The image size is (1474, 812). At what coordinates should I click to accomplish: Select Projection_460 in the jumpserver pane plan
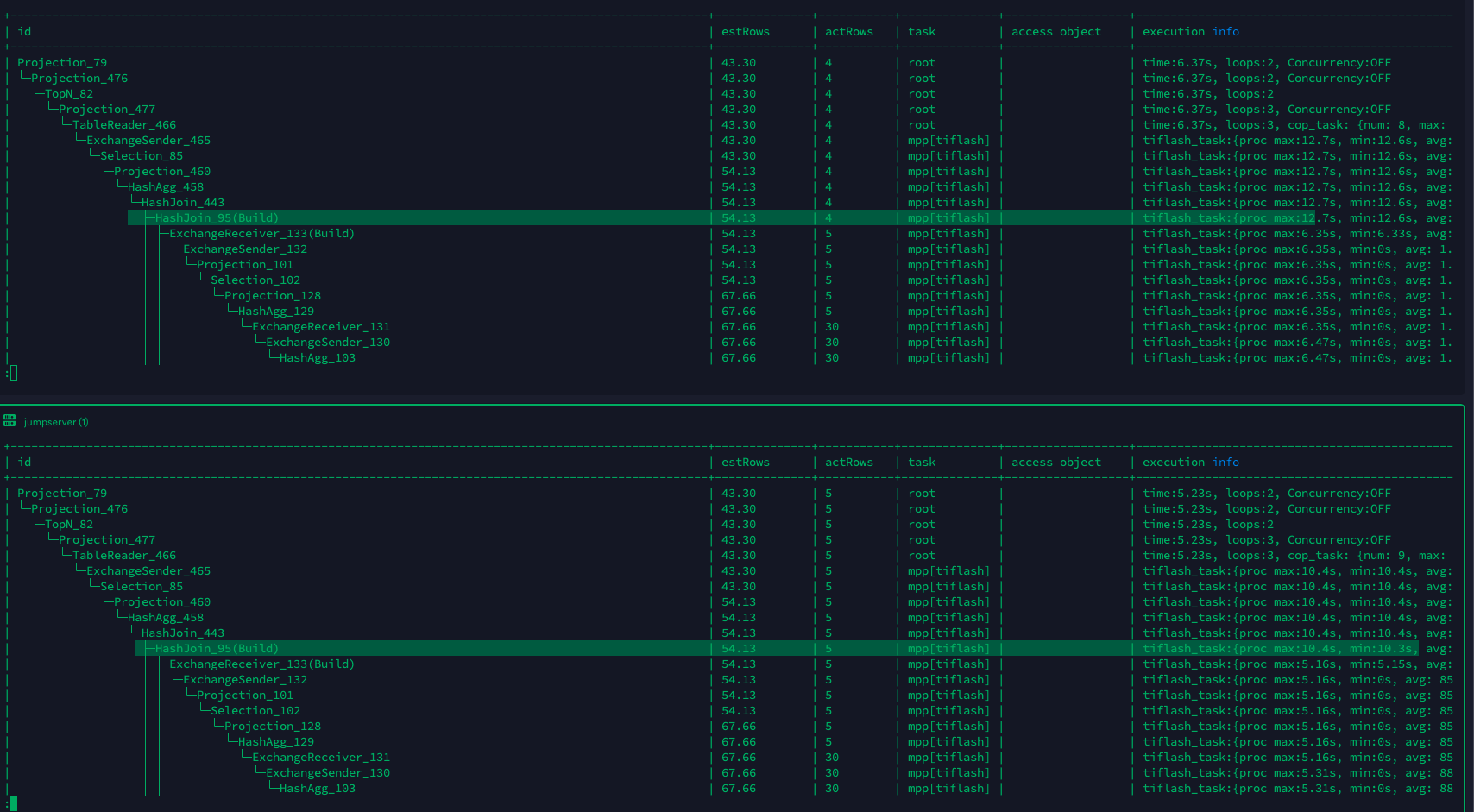tap(162, 602)
